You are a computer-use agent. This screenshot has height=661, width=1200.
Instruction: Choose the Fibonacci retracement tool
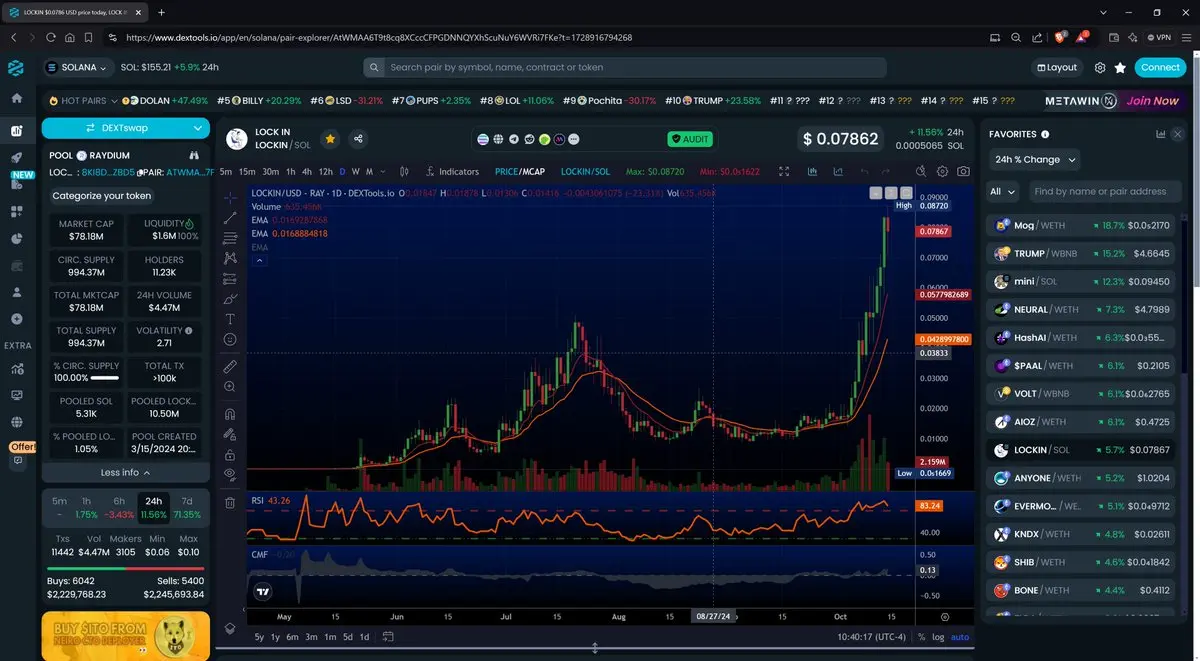click(230, 238)
